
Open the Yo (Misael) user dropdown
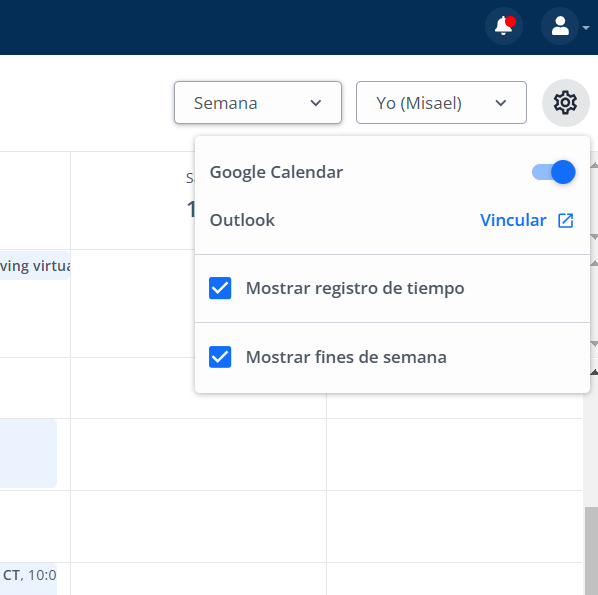[x=441, y=103]
